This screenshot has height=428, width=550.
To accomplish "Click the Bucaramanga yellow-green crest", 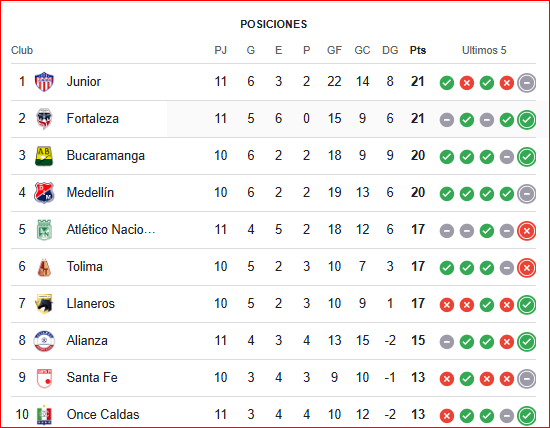I will [44, 156].
